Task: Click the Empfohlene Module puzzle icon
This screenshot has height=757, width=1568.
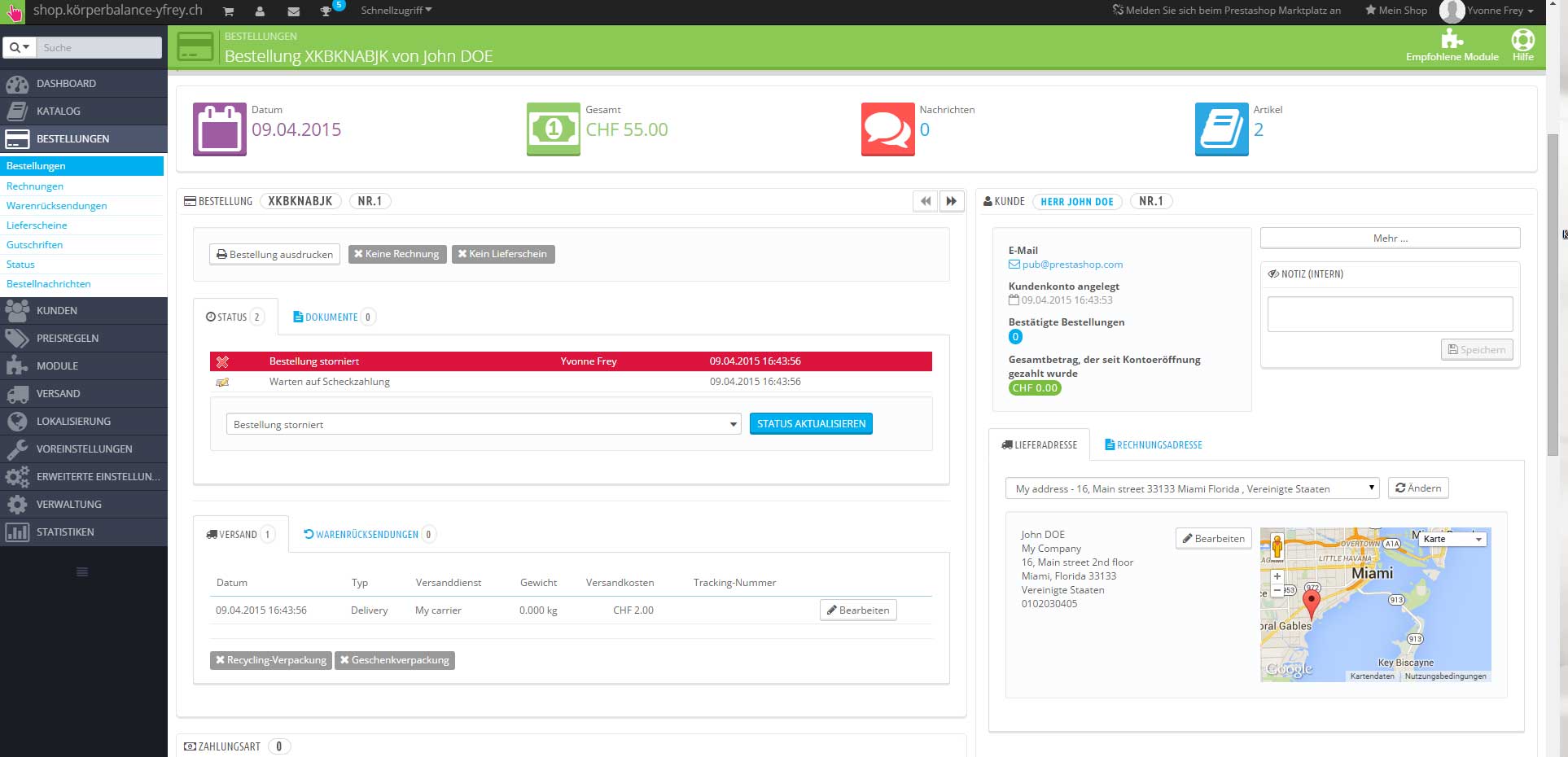Action: click(1452, 39)
